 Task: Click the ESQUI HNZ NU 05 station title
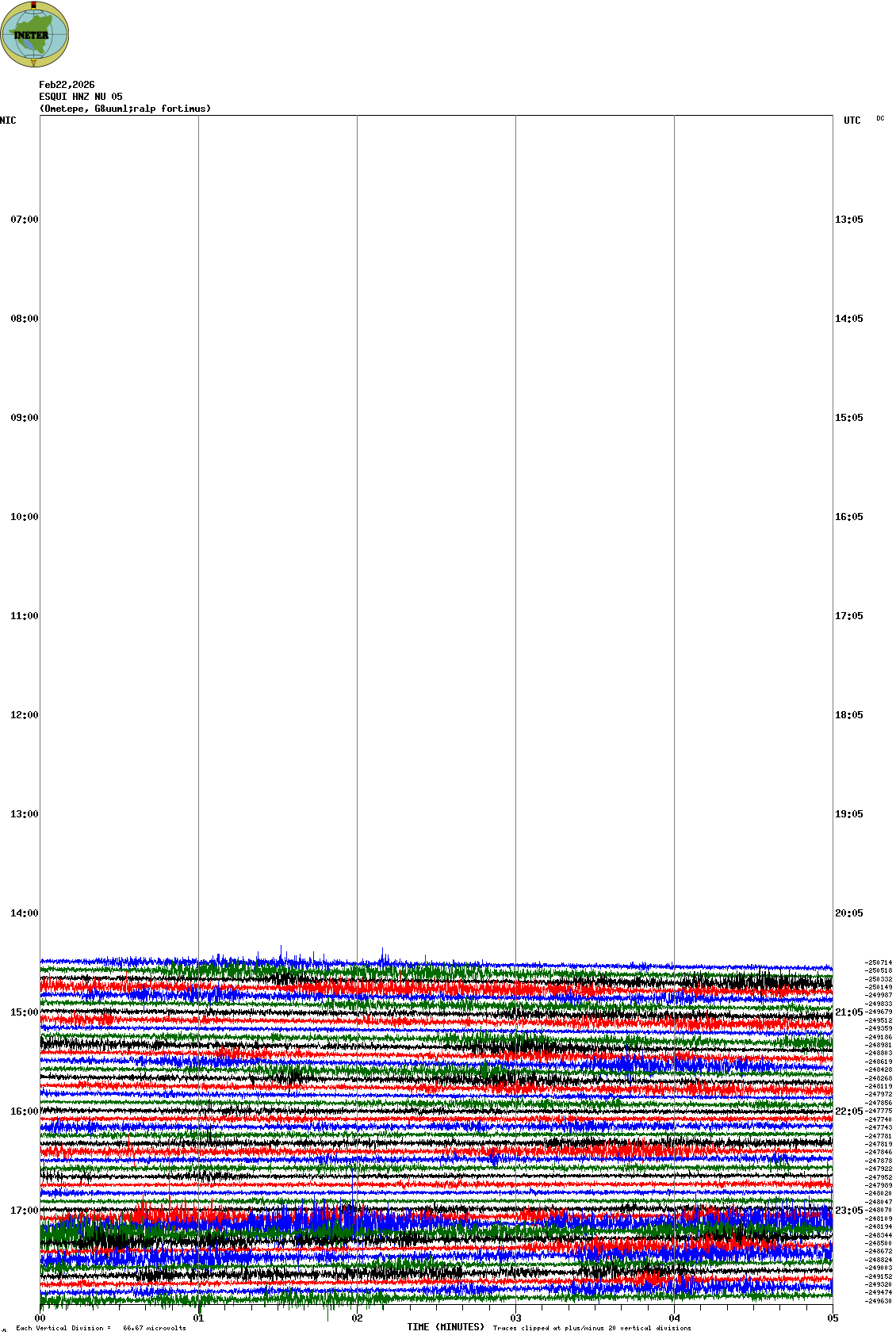(x=81, y=97)
